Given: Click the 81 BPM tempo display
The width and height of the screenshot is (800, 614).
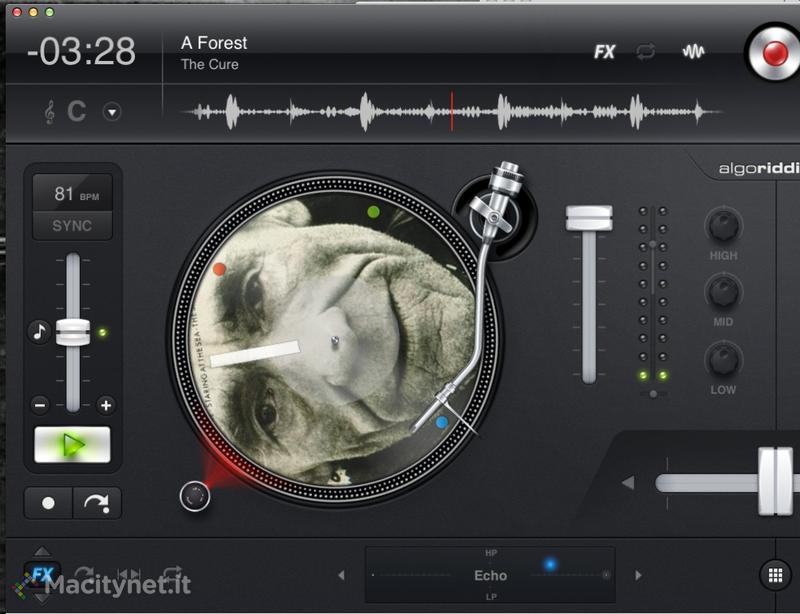Looking at the screenshot, I should (72, 193).
